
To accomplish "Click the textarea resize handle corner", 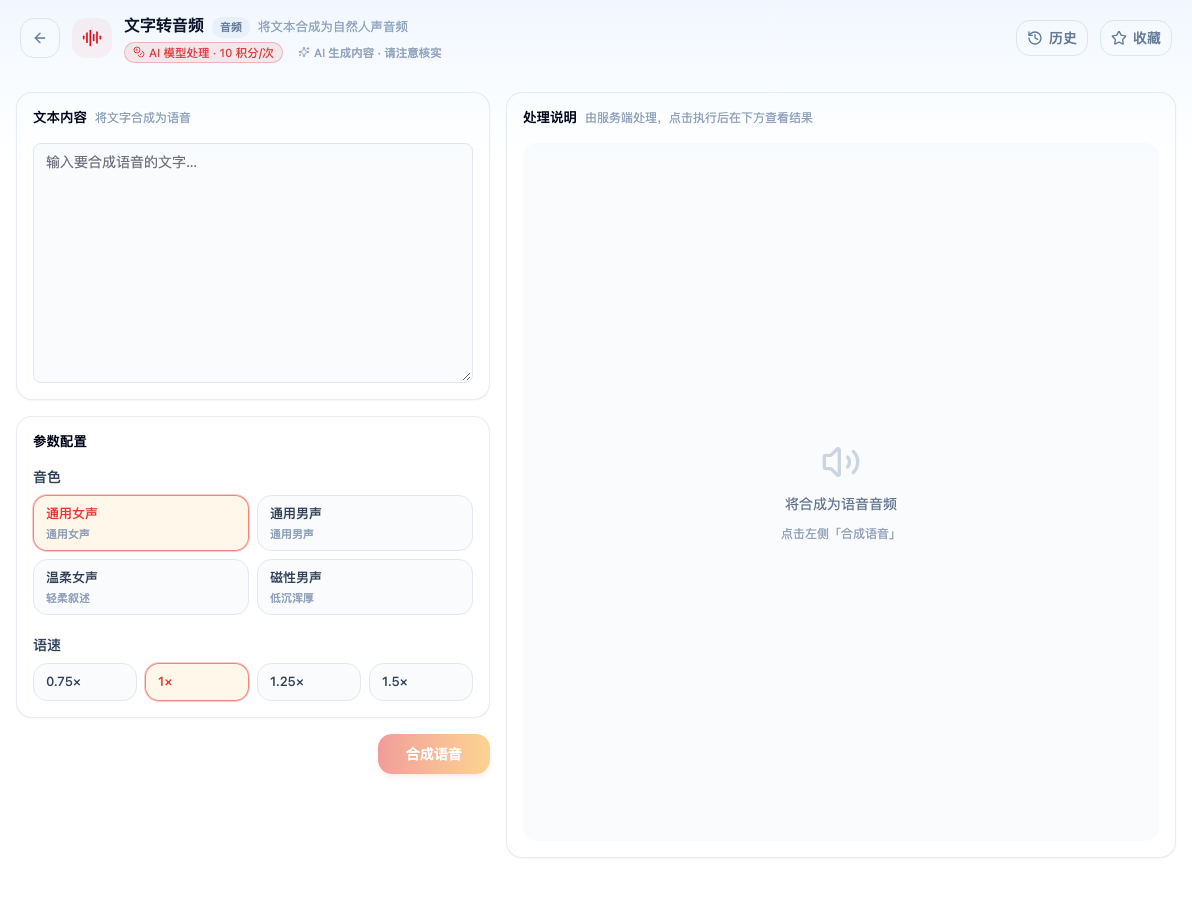I will coord(467,376).
